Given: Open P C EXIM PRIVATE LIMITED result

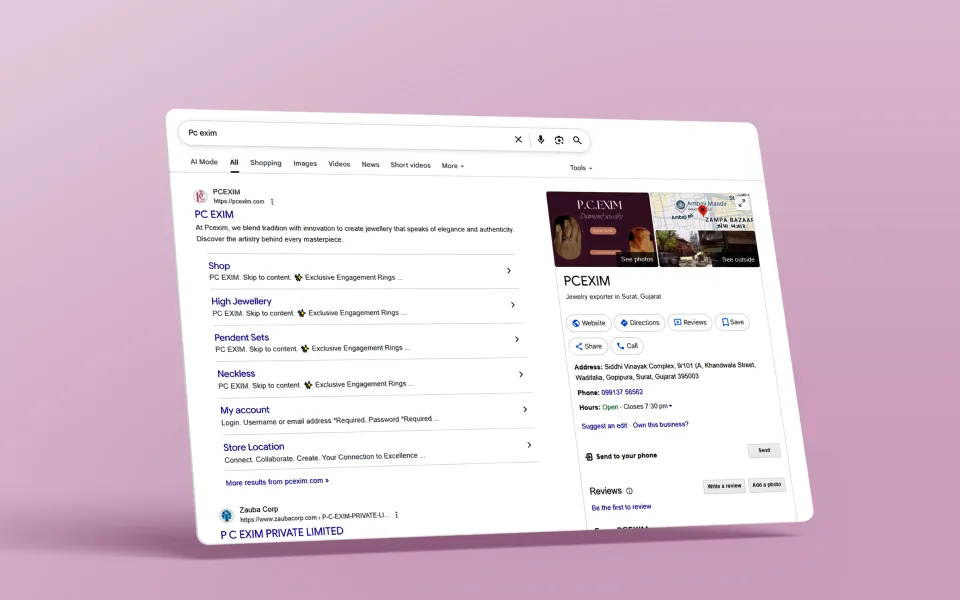Looking at the screenshot, I should point(282,533).
